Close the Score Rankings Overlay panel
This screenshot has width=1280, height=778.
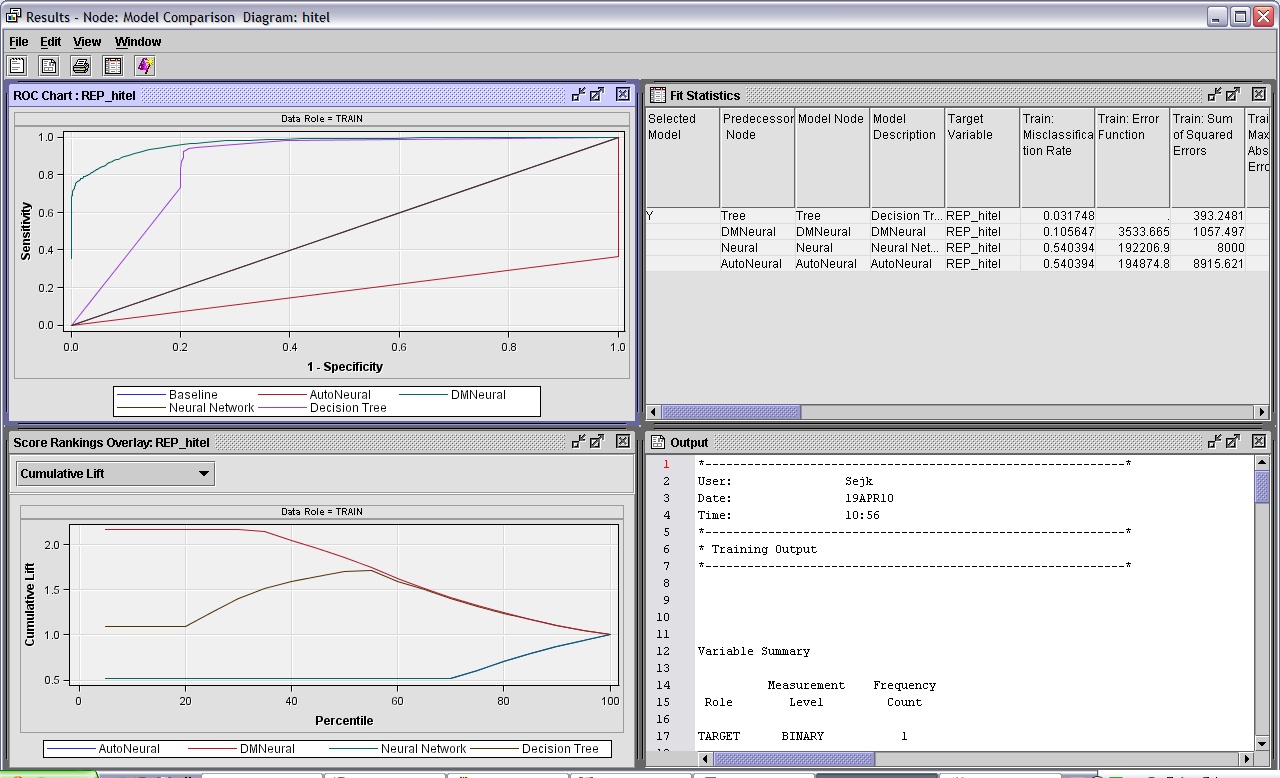click(622, 442)
